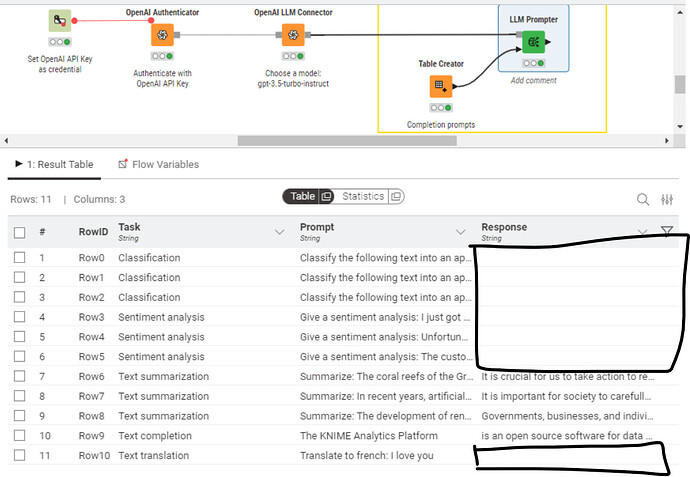Click the vertical canvas scrollbar thumb
Screen dimensions: 690x477
680,84
